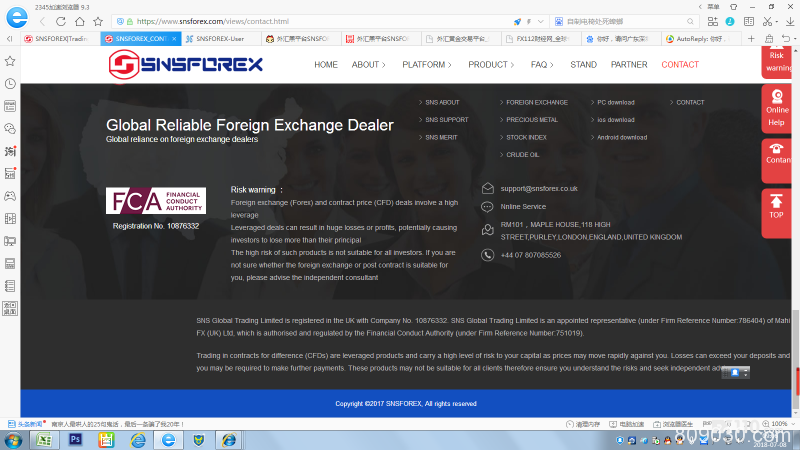
Task: Open the SNS MERIT footer link
Action: pyautogui.click(x=441, y=138)
